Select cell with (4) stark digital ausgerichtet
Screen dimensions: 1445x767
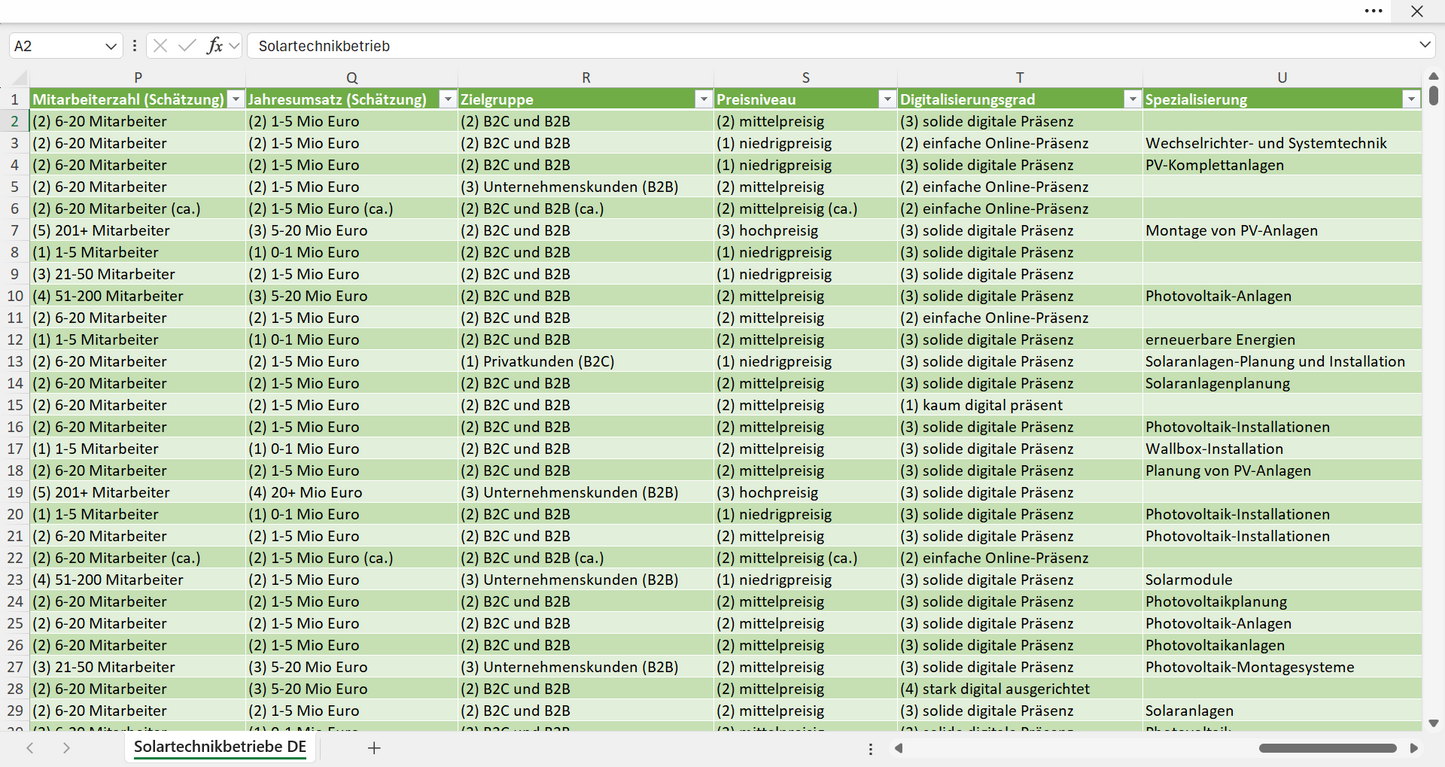point(1020,688)
